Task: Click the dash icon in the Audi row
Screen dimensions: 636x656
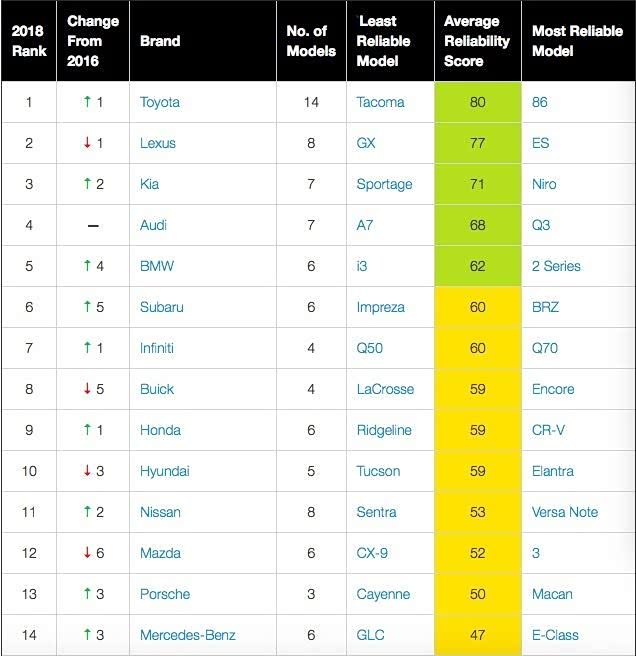Action: (x=93, y=226)
